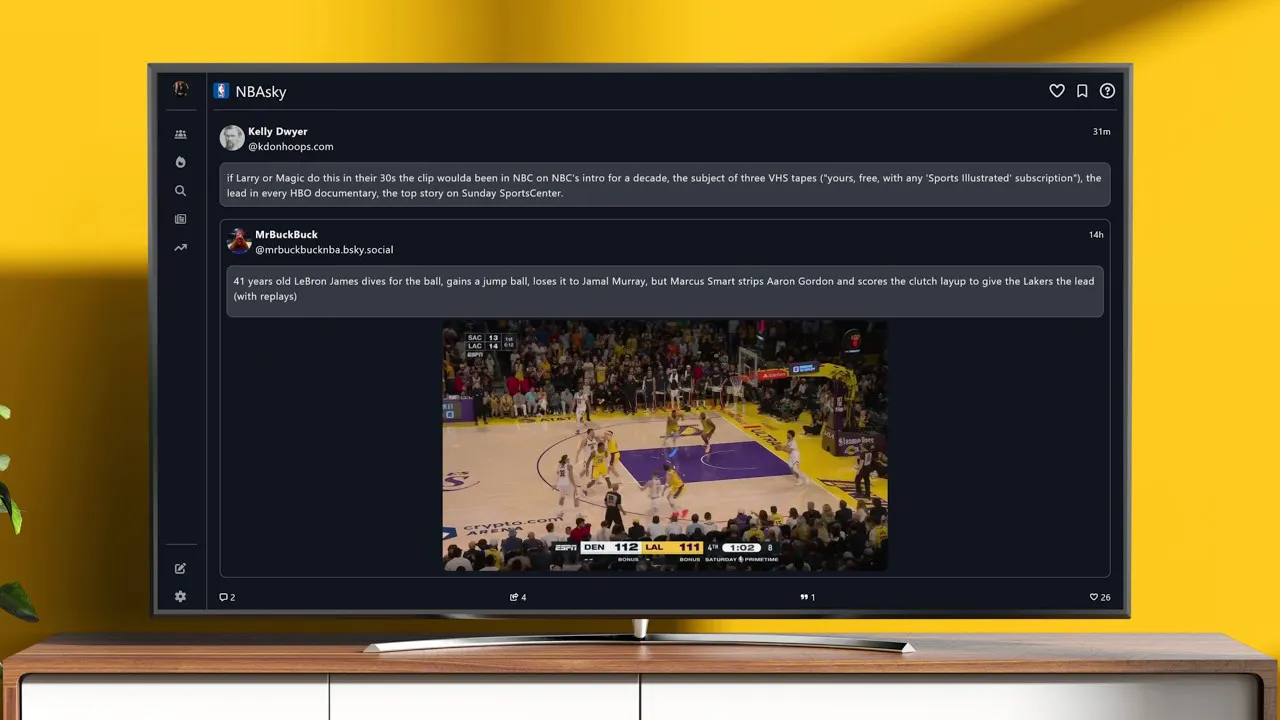Play the Lakers game video thumbnail
Screen dimensions: 1280x720
point(665,446)
